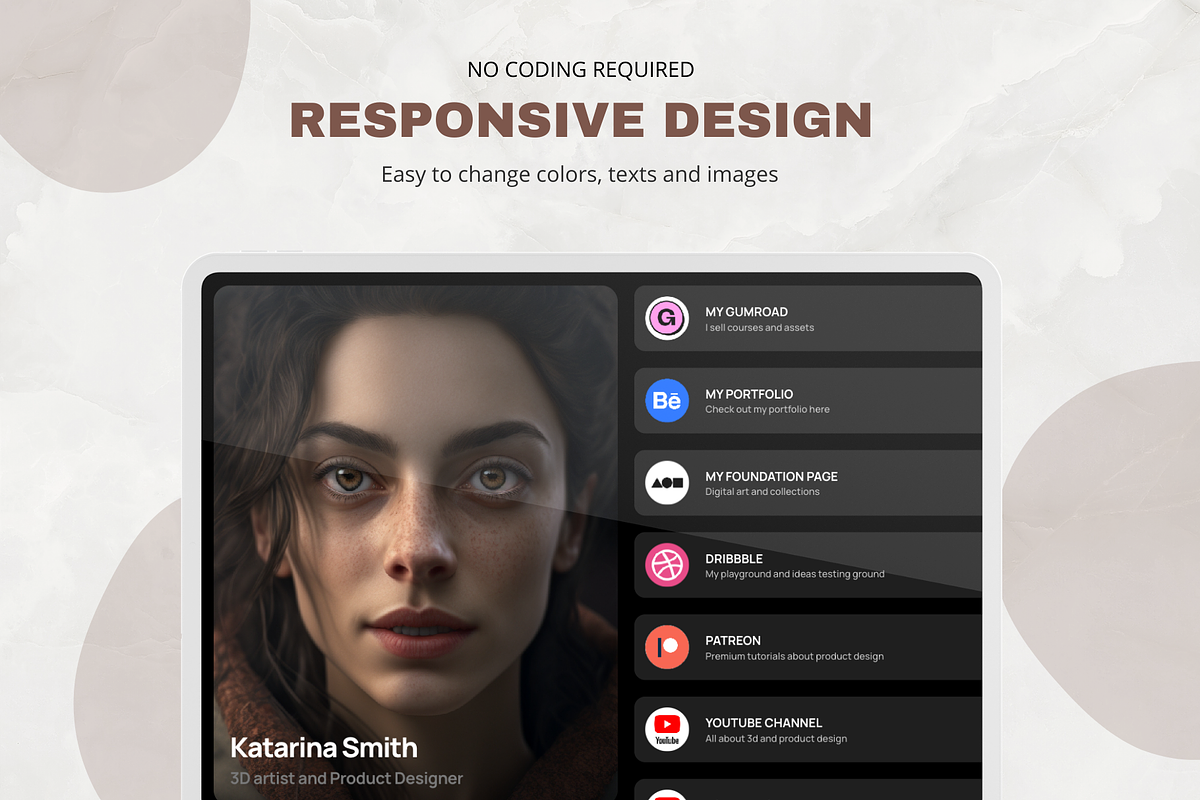Click 'Check out my portfolio here' text
The image size is (1200, 800).
coord(767,410)
